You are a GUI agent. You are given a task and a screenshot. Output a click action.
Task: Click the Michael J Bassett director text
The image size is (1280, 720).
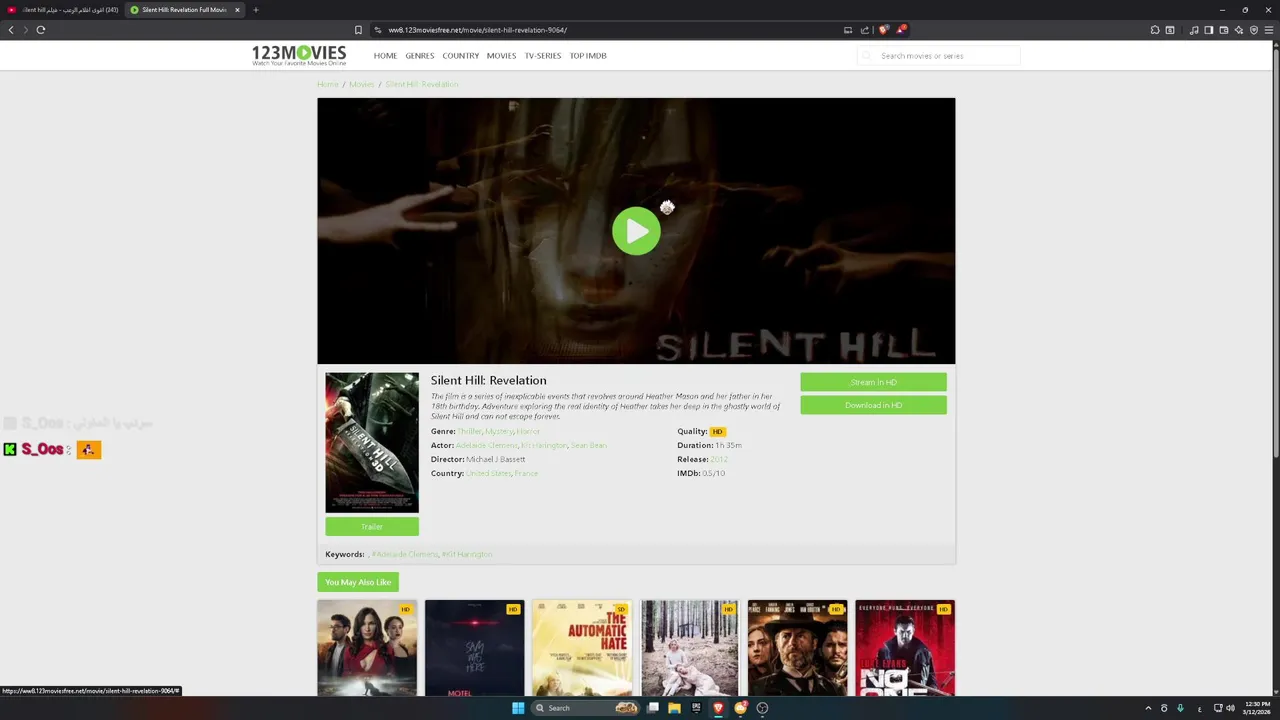tap(495, 459)
